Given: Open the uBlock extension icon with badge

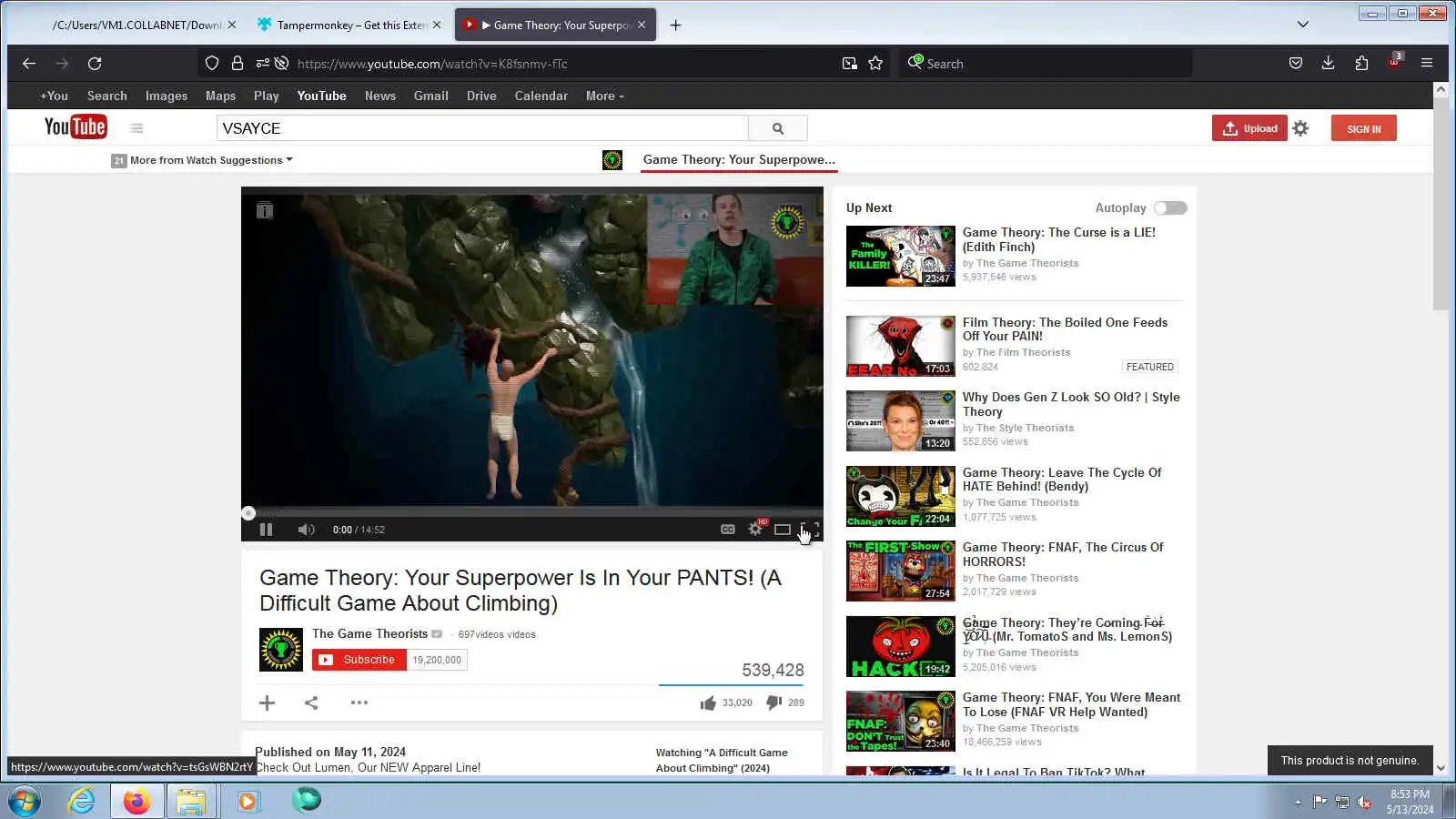Looking at the screenshot, I should [x=1395, y=62].
